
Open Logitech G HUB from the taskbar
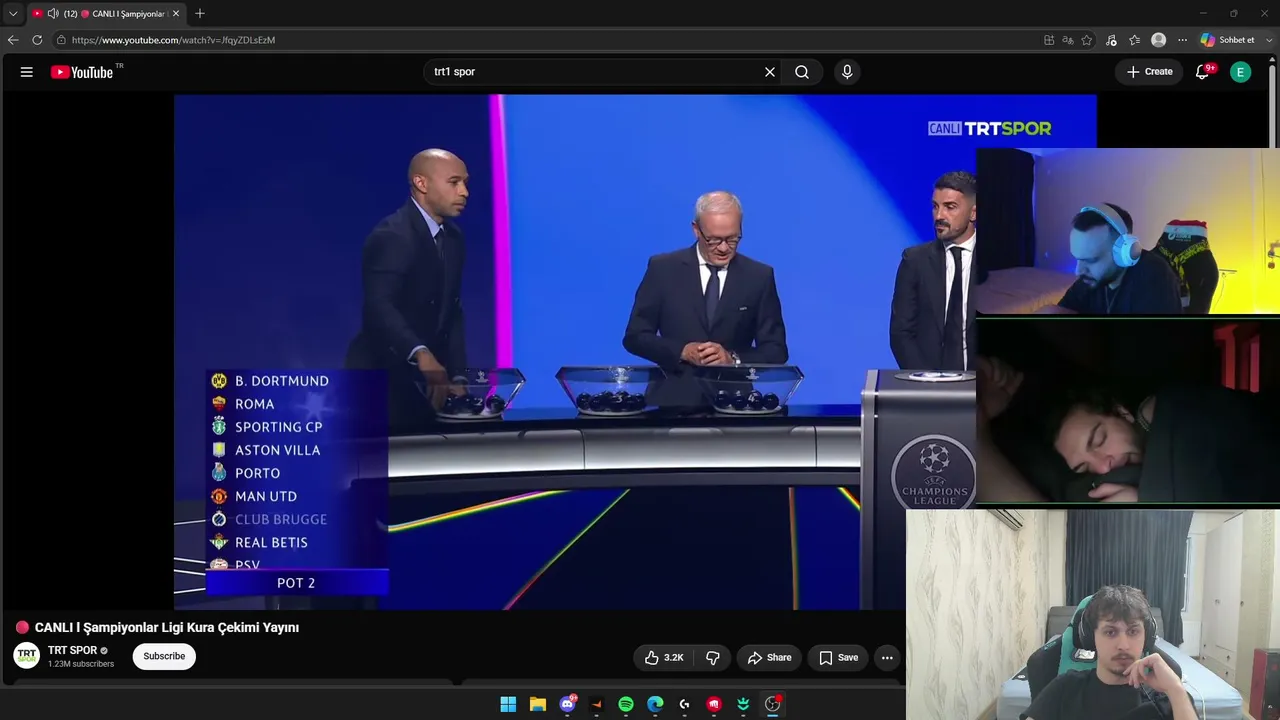click(x=685, y=704)
